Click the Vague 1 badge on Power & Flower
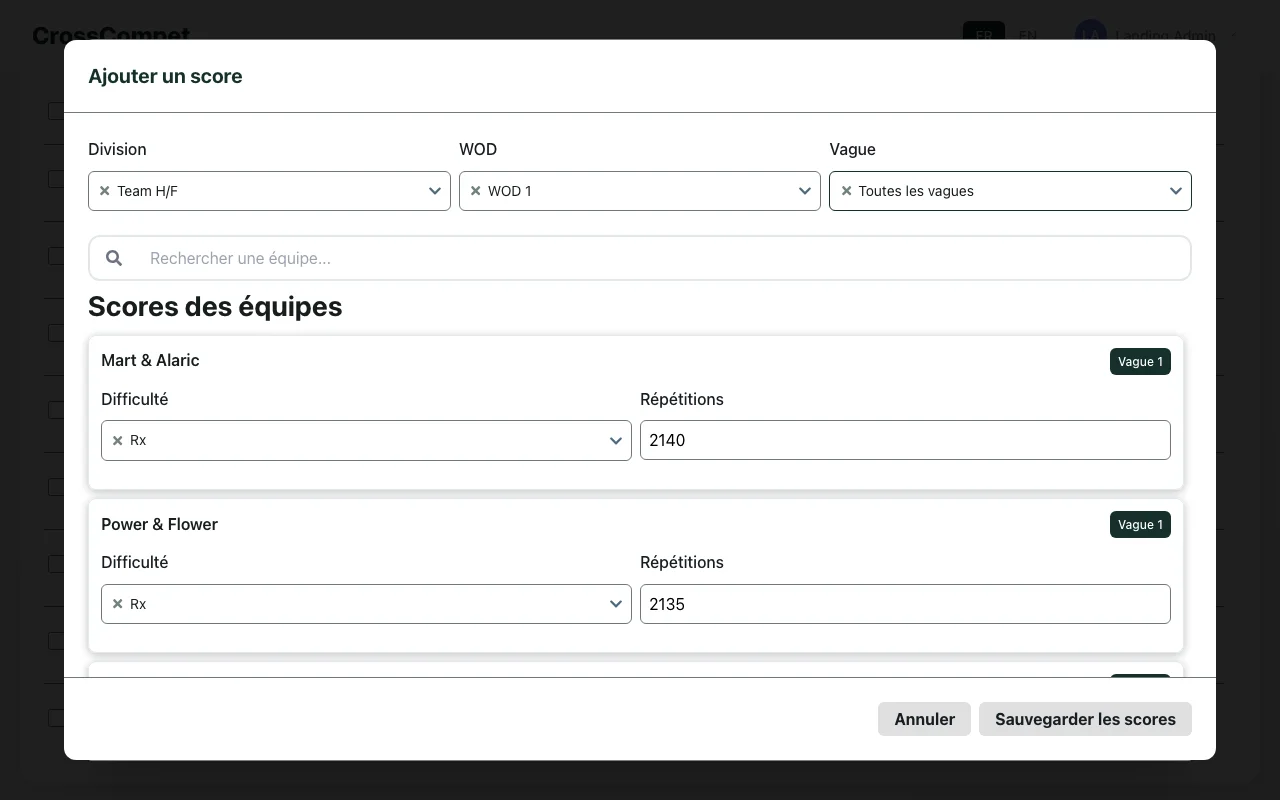The image size is (1280, 800). click(1139, 525)
